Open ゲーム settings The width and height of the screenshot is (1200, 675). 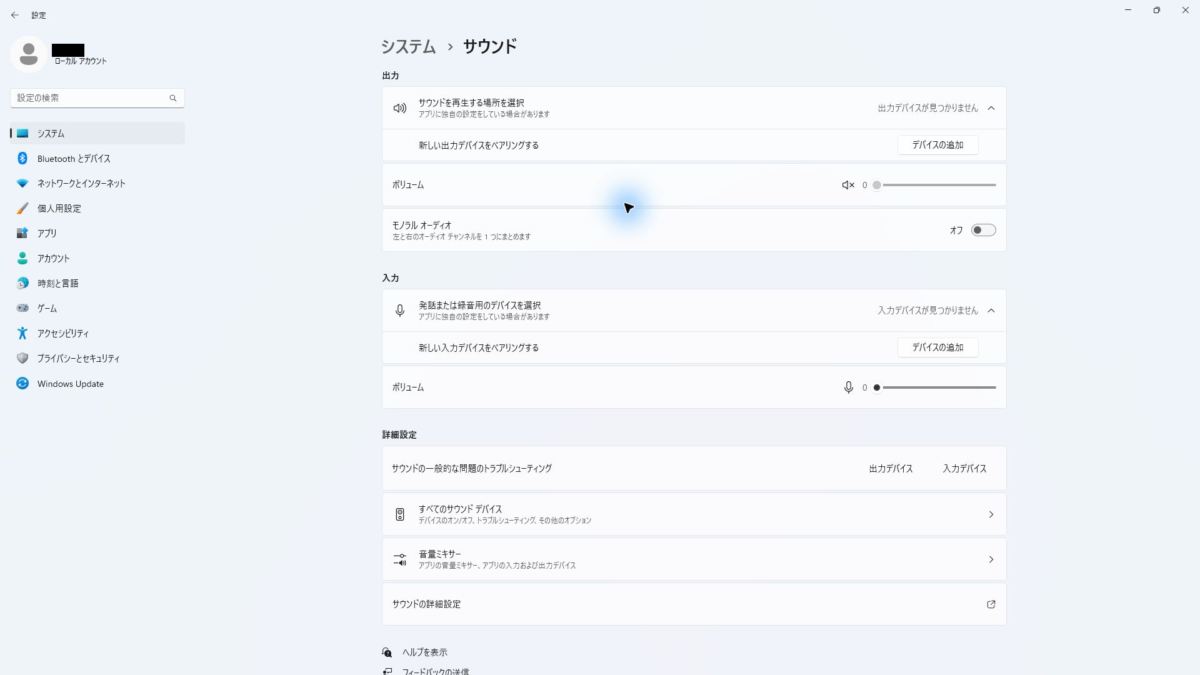coord(98,308)
